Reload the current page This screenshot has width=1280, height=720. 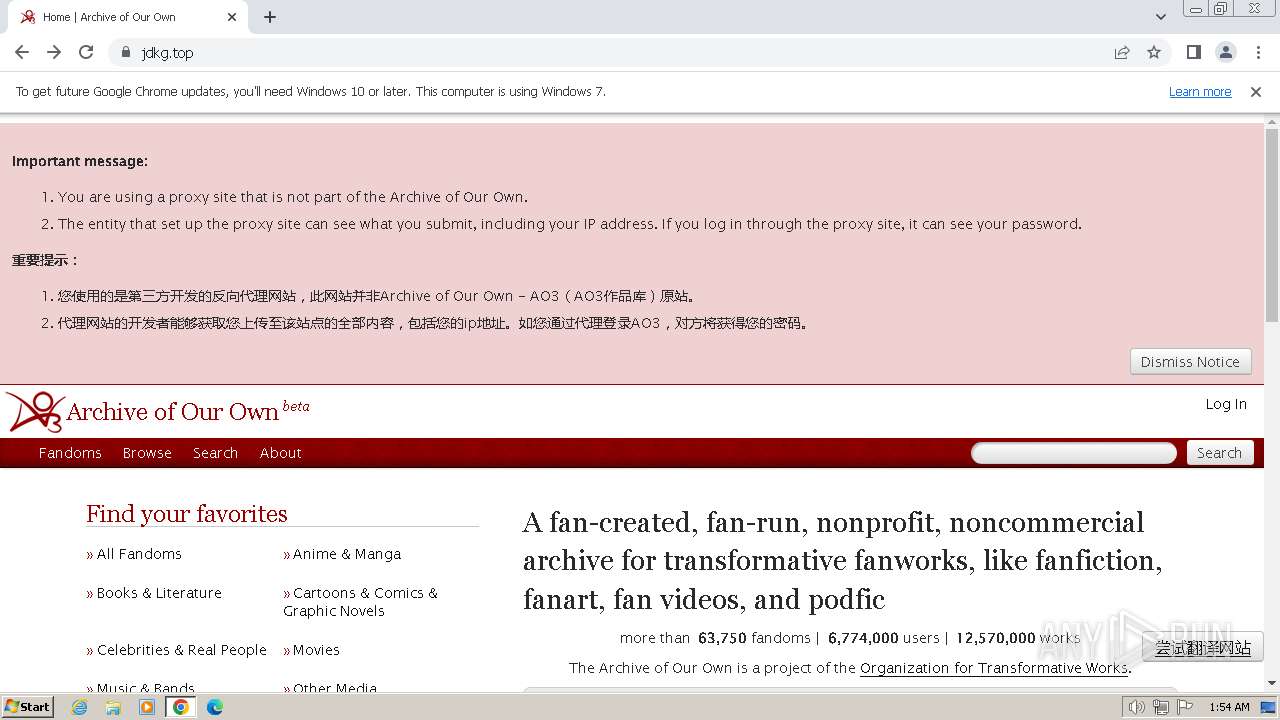tap(86, 52)
